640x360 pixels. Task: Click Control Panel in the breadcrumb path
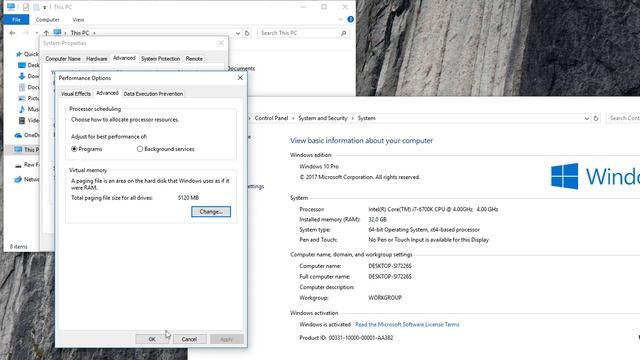(x=271, y=118)
